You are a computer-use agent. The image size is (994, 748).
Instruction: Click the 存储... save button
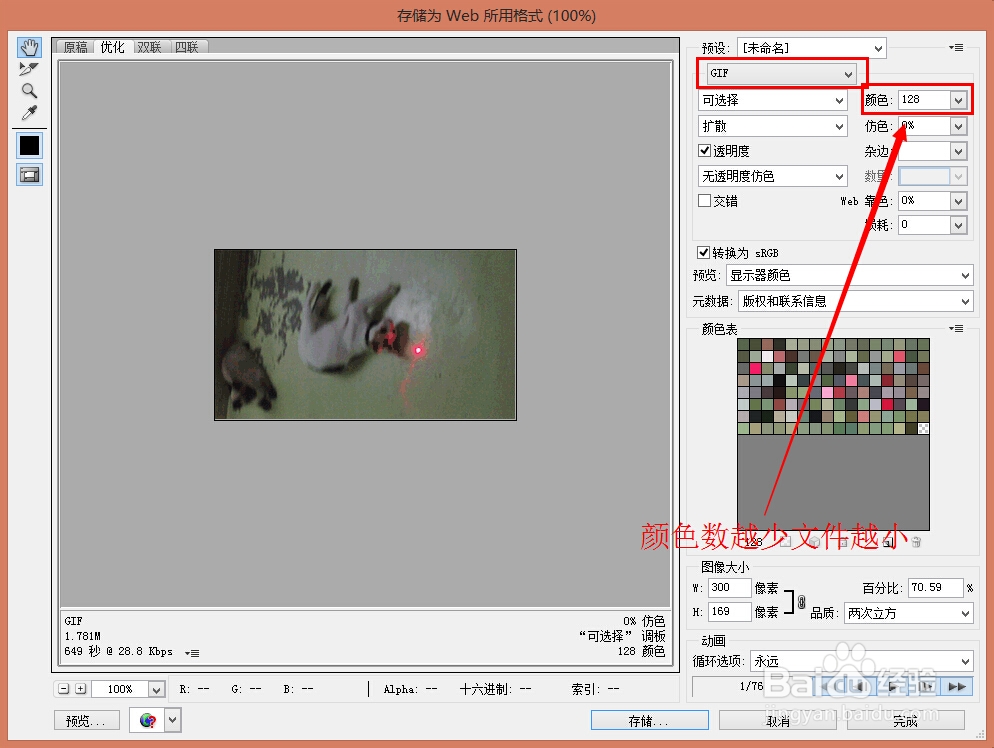(x=650, y=721)
